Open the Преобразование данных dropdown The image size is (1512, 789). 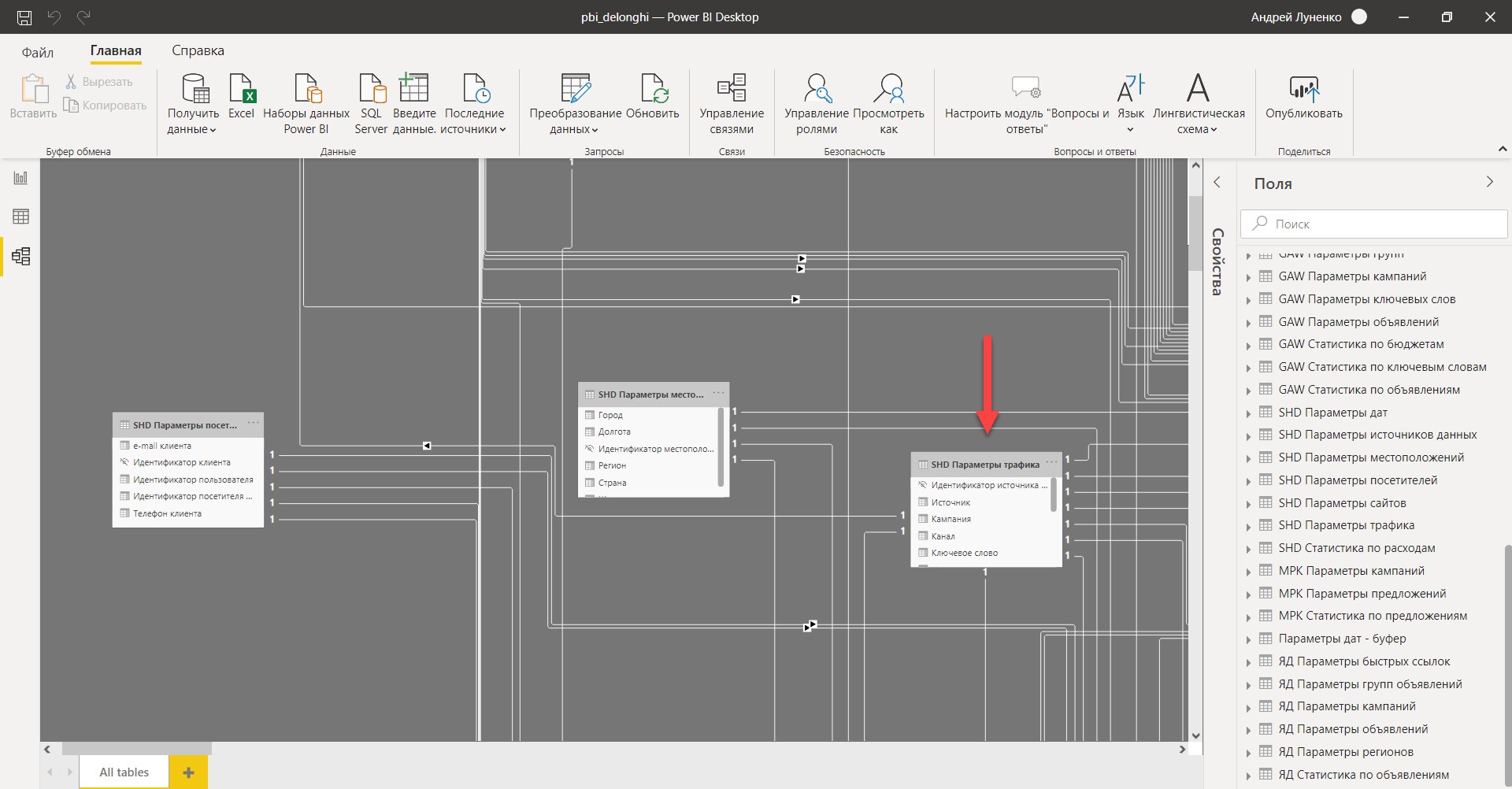pyautogui.click(x=575, y=105)
